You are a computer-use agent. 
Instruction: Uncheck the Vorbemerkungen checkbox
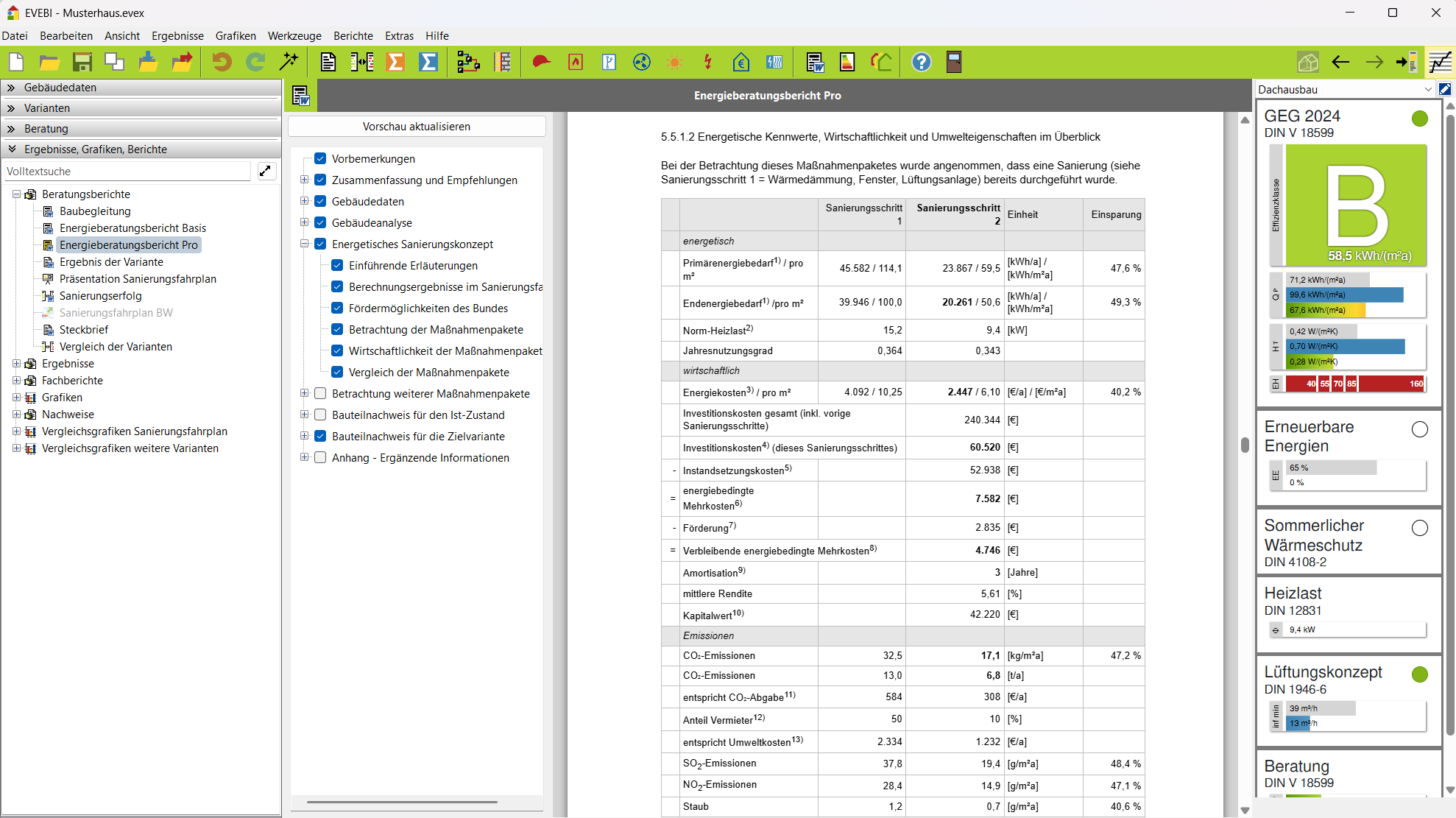(320, 159)
